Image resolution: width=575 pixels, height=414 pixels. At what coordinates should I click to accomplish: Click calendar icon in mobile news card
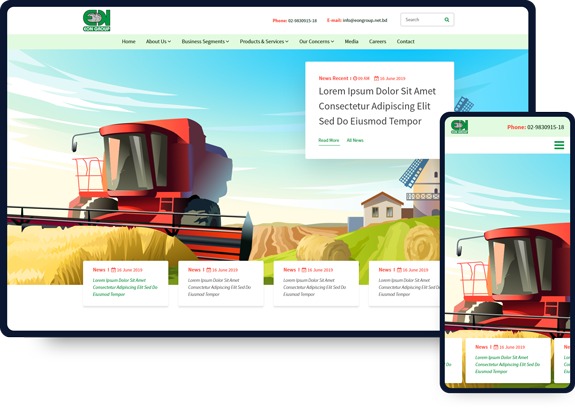point(496,347)
